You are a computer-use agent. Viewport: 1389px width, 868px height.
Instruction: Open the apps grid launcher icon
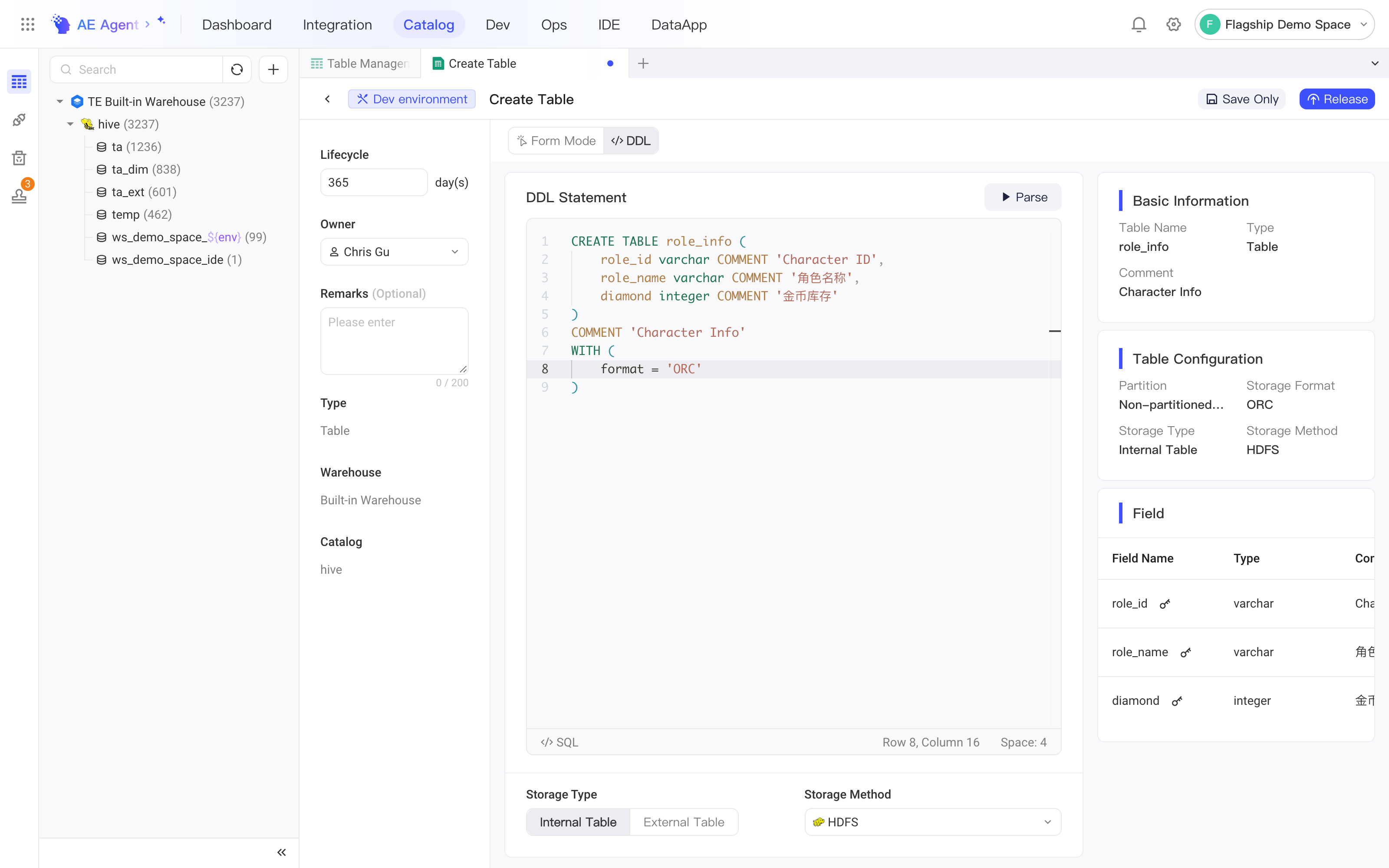click(x=27, y=24)
